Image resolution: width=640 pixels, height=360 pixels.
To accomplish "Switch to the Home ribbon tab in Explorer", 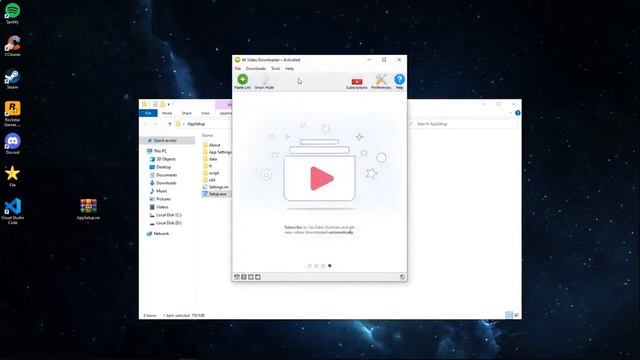I will [167, 113].
